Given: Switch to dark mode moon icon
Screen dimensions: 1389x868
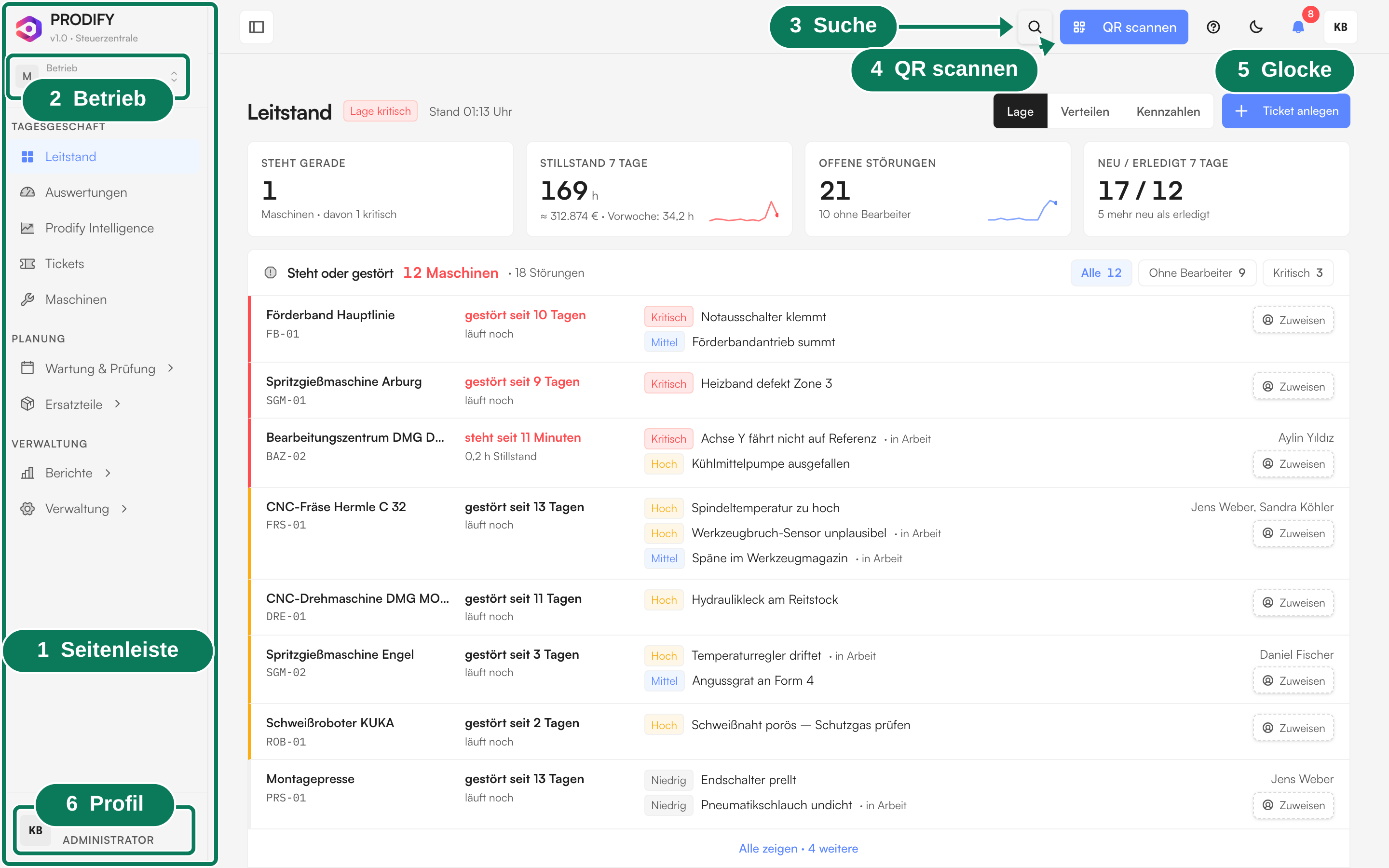Looking at the screenshot, I should tap(1256, 27).
